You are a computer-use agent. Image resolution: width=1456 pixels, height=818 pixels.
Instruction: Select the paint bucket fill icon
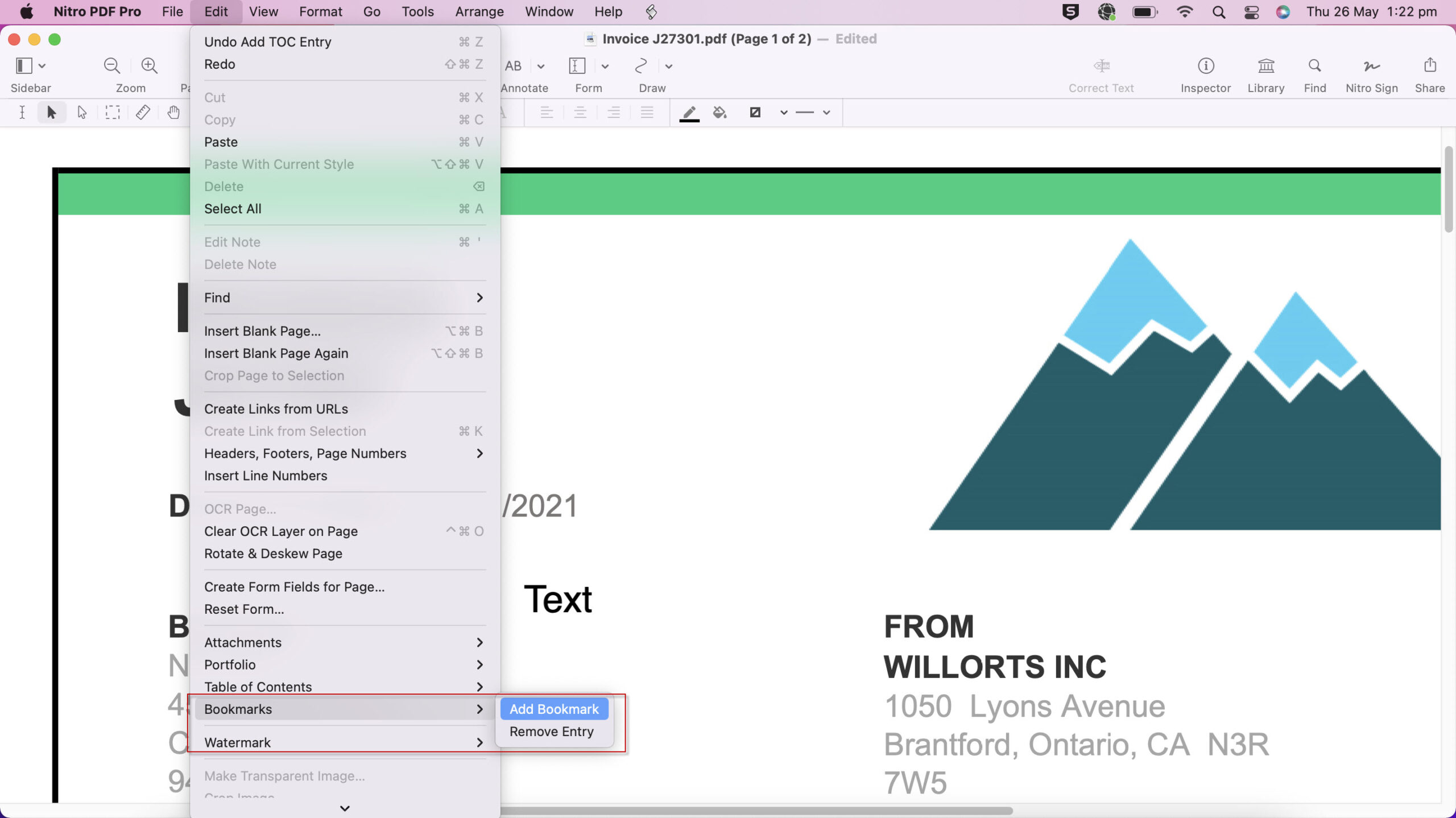pos(720,113)
